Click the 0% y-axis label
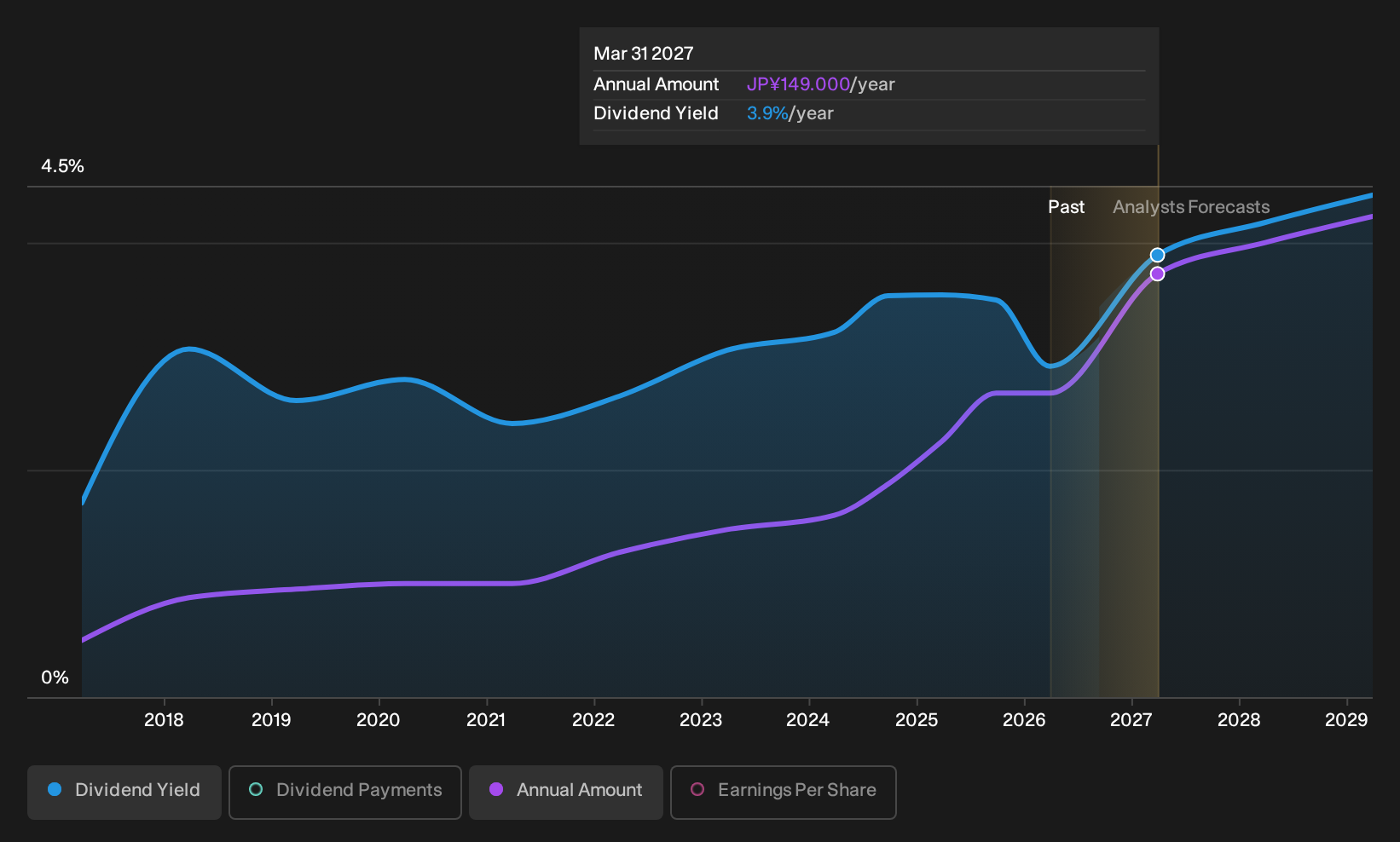 55,678
